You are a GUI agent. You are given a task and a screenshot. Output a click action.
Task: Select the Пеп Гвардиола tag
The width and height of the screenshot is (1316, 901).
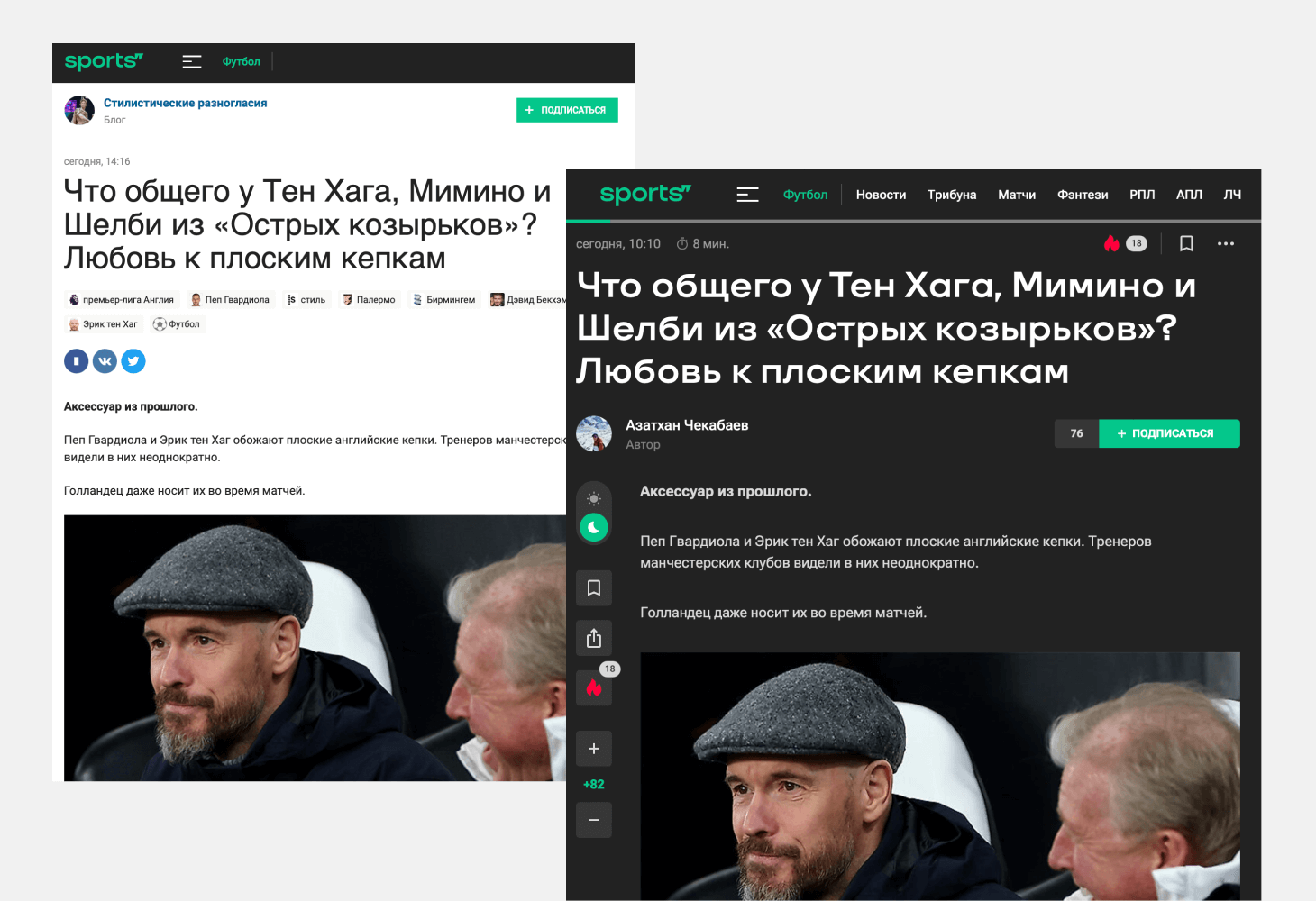pos(230,300)
